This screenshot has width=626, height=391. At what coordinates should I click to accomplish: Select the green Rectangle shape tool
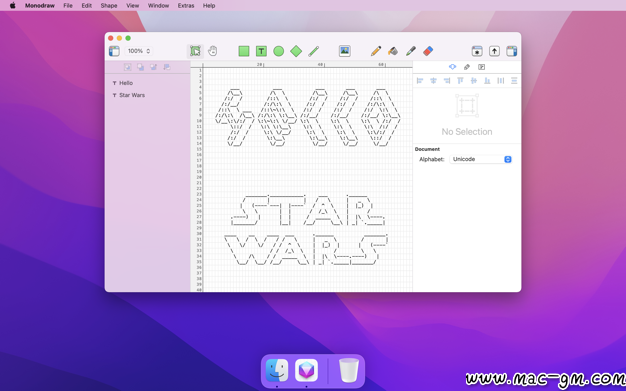pyautogui.click(x=244, y=51)
